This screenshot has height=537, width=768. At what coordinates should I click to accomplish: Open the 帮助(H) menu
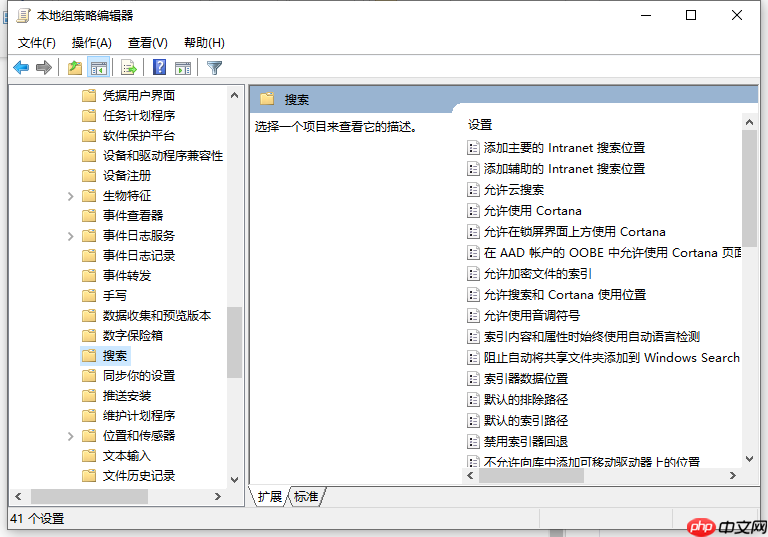pos(204,43)
